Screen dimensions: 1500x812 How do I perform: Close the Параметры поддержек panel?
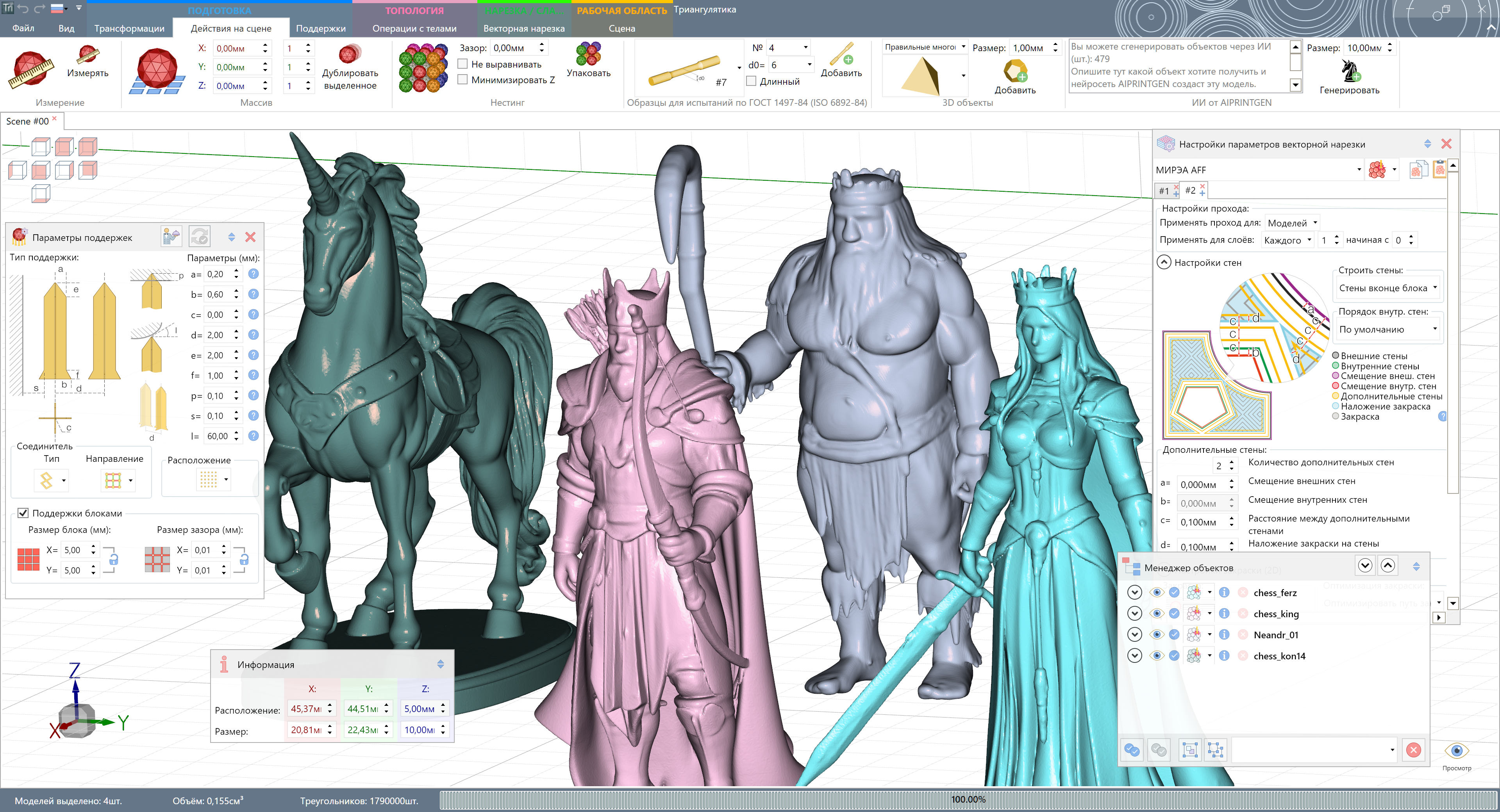[250, 237]
